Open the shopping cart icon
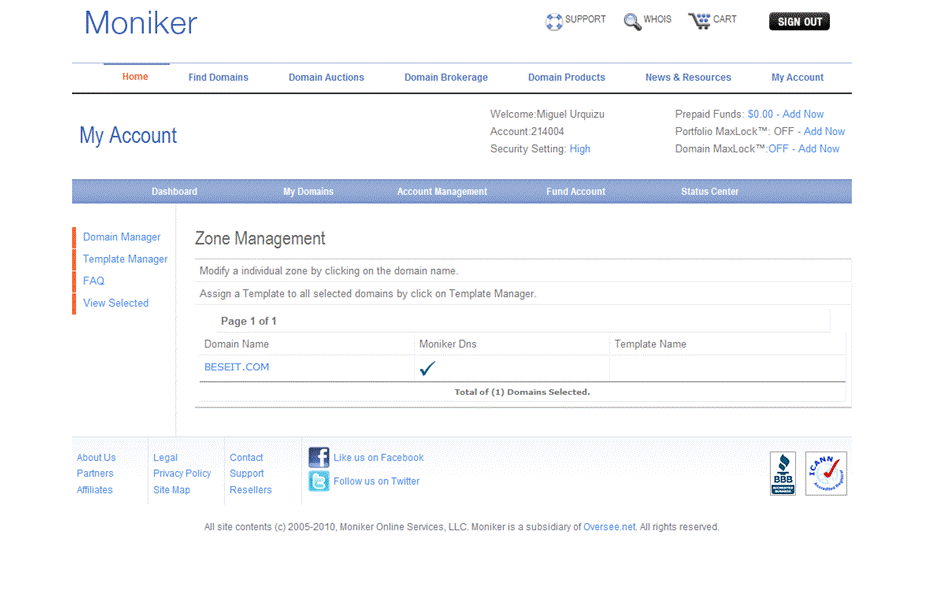This screenshot has width=935, height=596. 699,20
